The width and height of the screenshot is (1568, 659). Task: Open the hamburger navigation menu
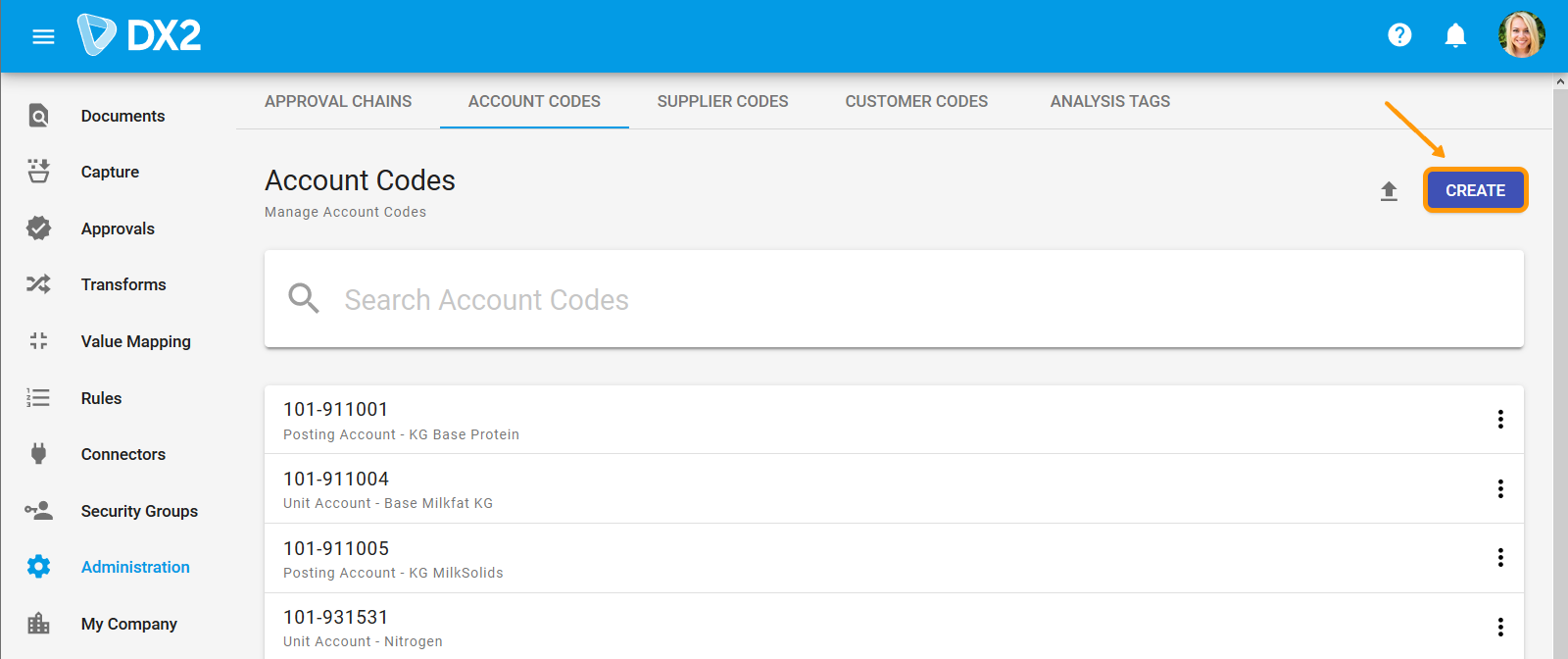coord(43,36)
